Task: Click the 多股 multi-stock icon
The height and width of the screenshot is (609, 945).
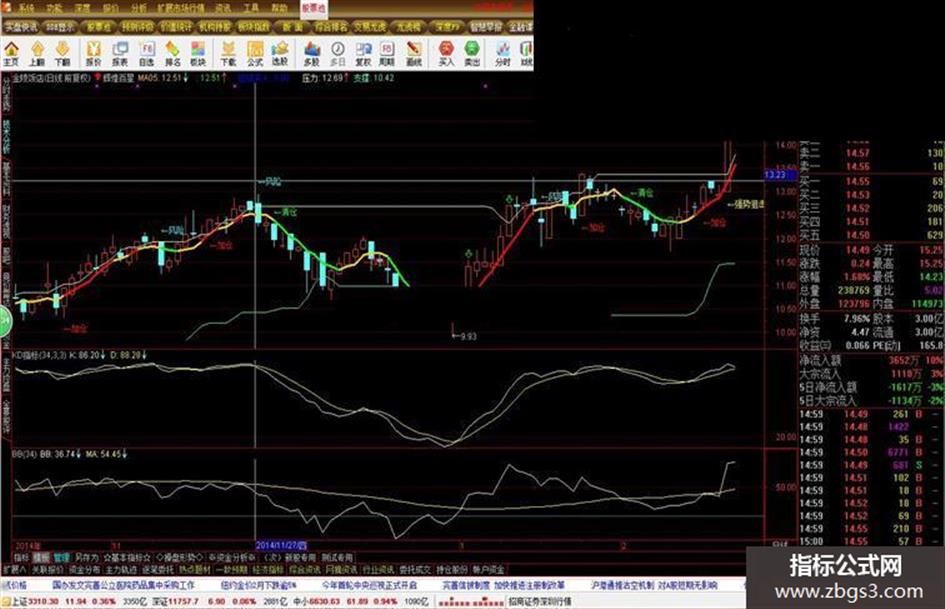Action: point(311,53)
